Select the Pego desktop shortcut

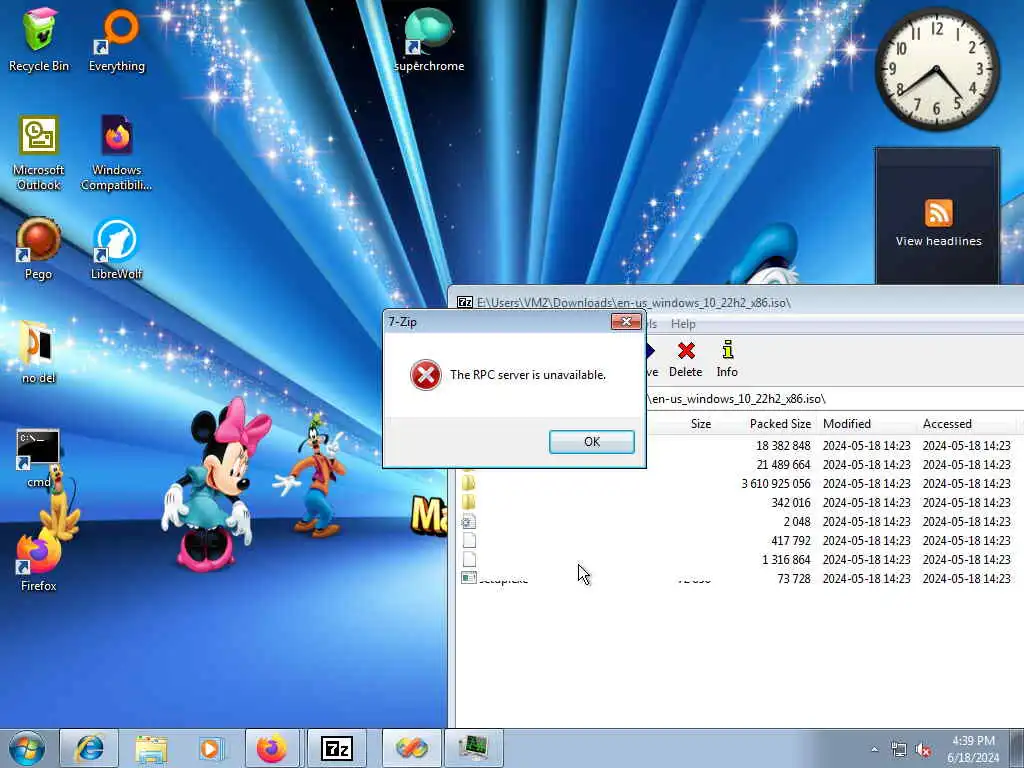tap(39, 249)
